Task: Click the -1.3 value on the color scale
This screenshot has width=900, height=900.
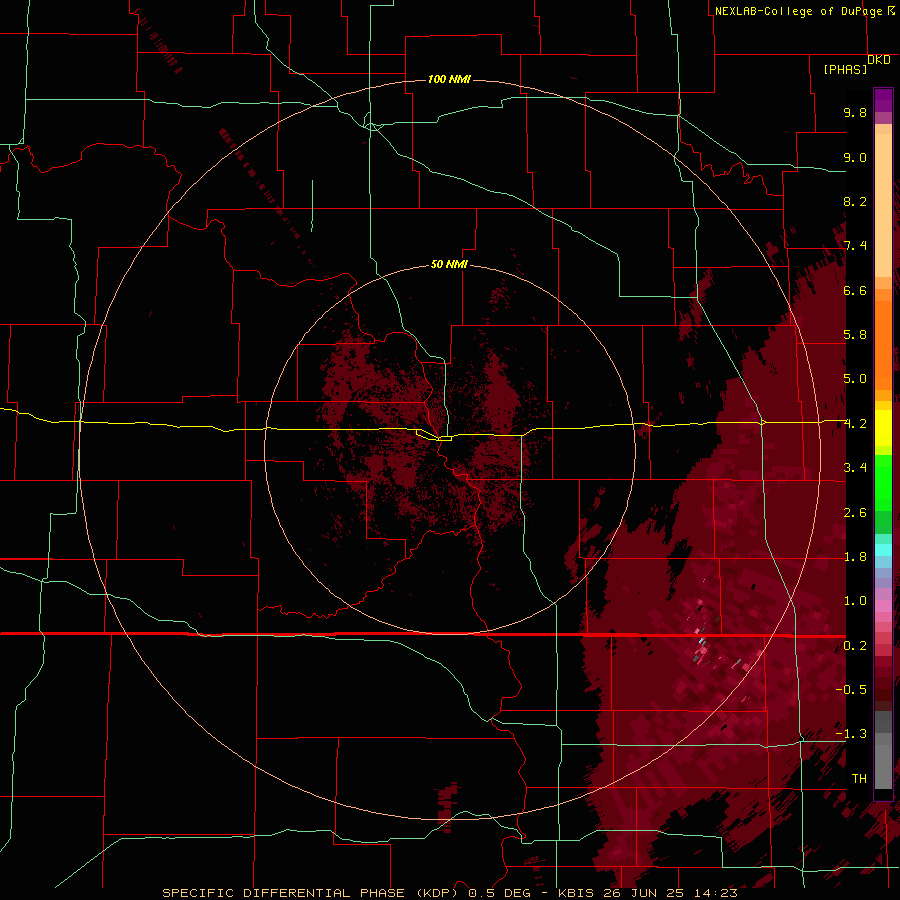Action: (x=851, y=734)
